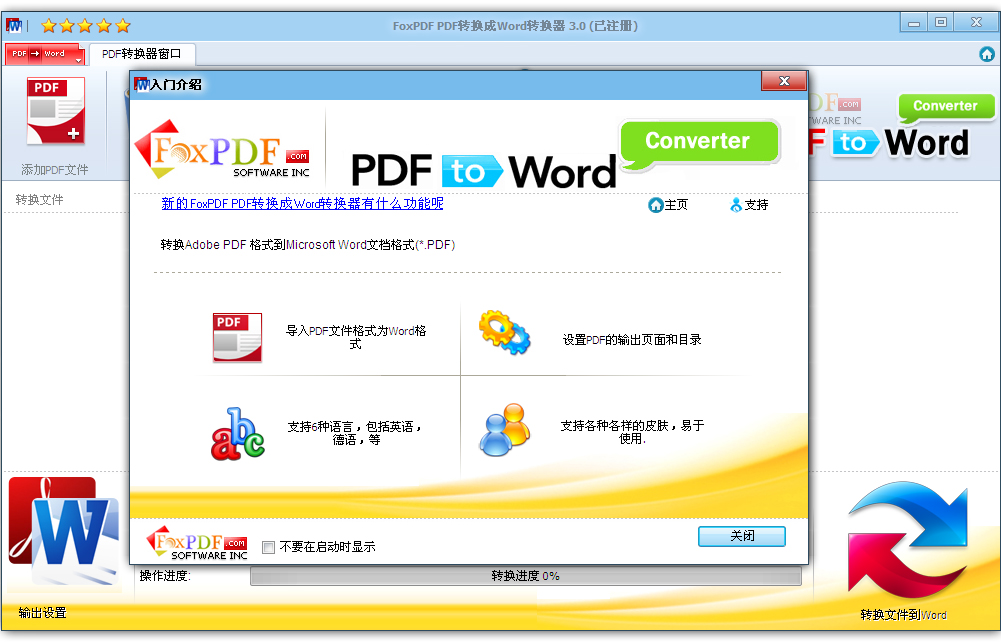Click the home icon in the main window
This screenshot has width=1001, height=643.
click(x=987, y=54)
